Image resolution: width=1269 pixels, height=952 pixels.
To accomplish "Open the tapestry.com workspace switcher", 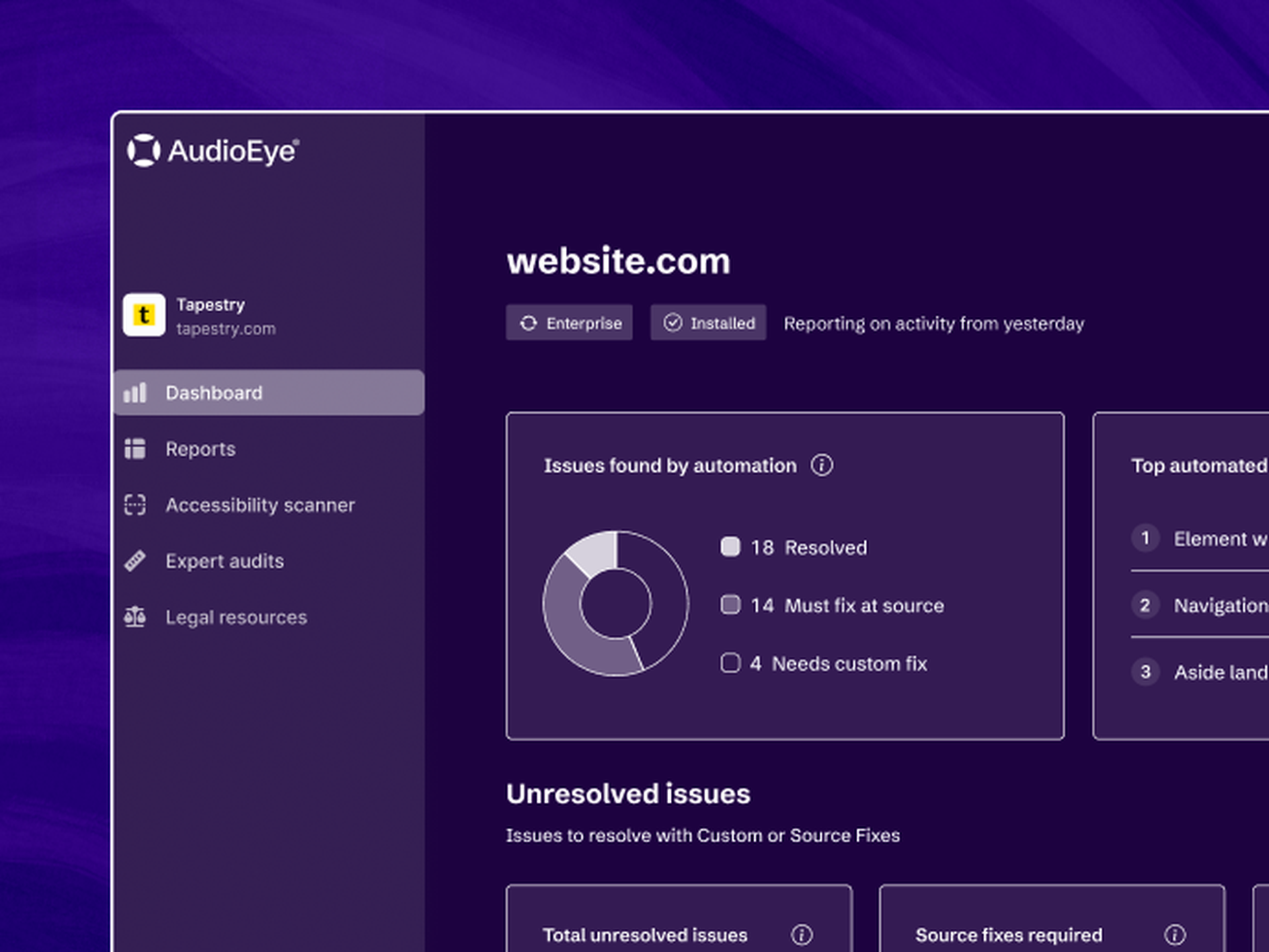I will 227,328.
